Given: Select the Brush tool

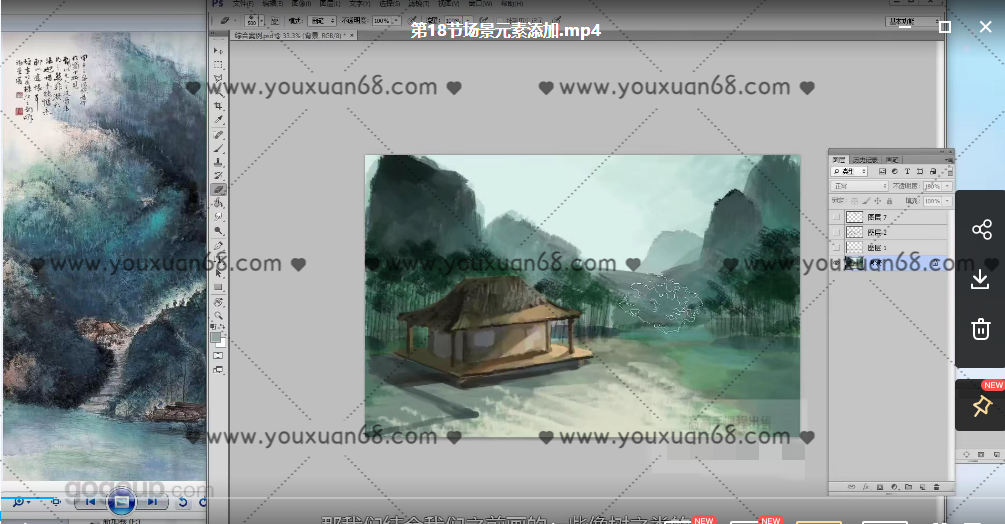Looking at the screenshot, I should [x=218, y=149].
